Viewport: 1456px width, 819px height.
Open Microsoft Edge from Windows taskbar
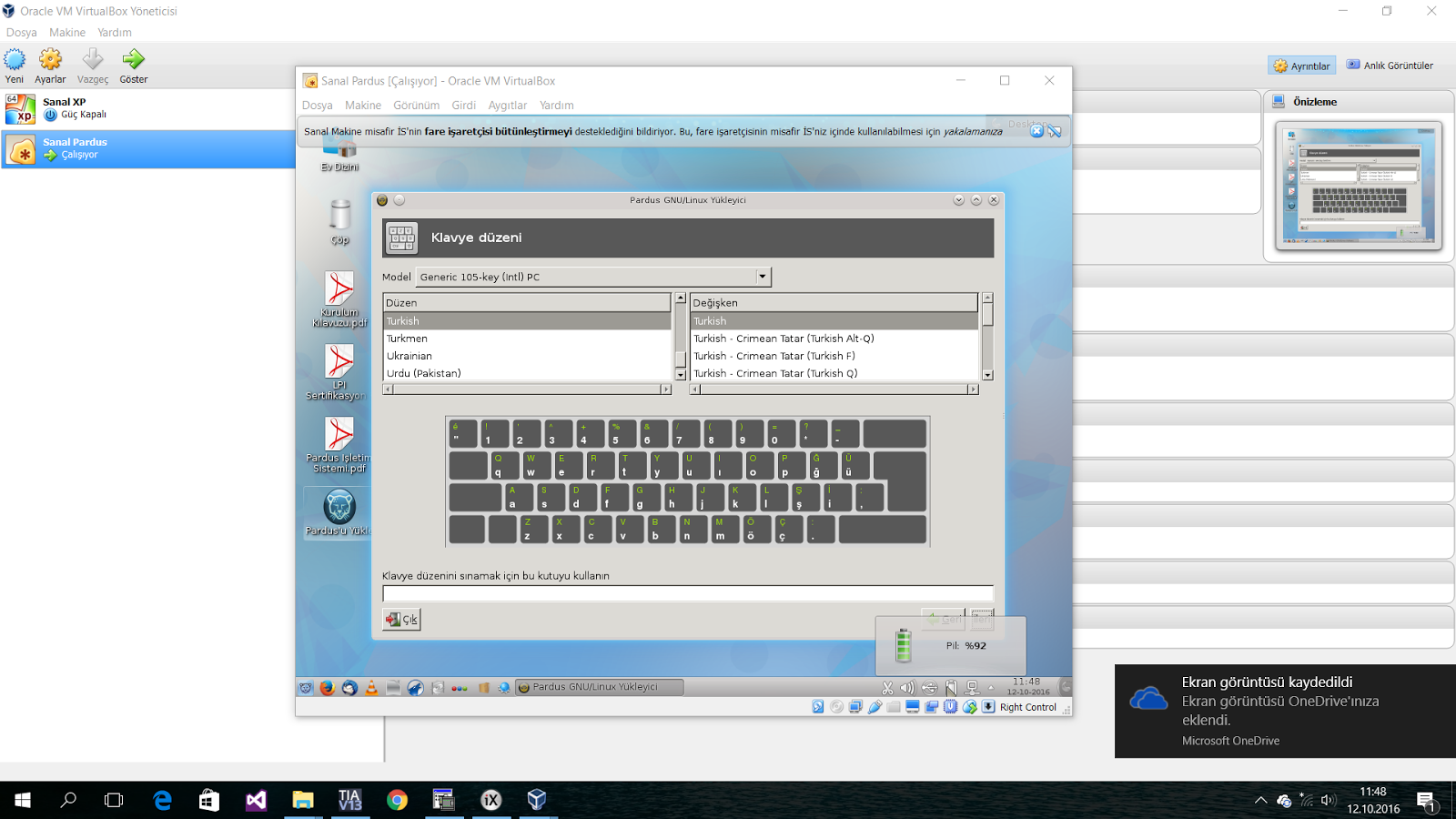pos(163,800)
